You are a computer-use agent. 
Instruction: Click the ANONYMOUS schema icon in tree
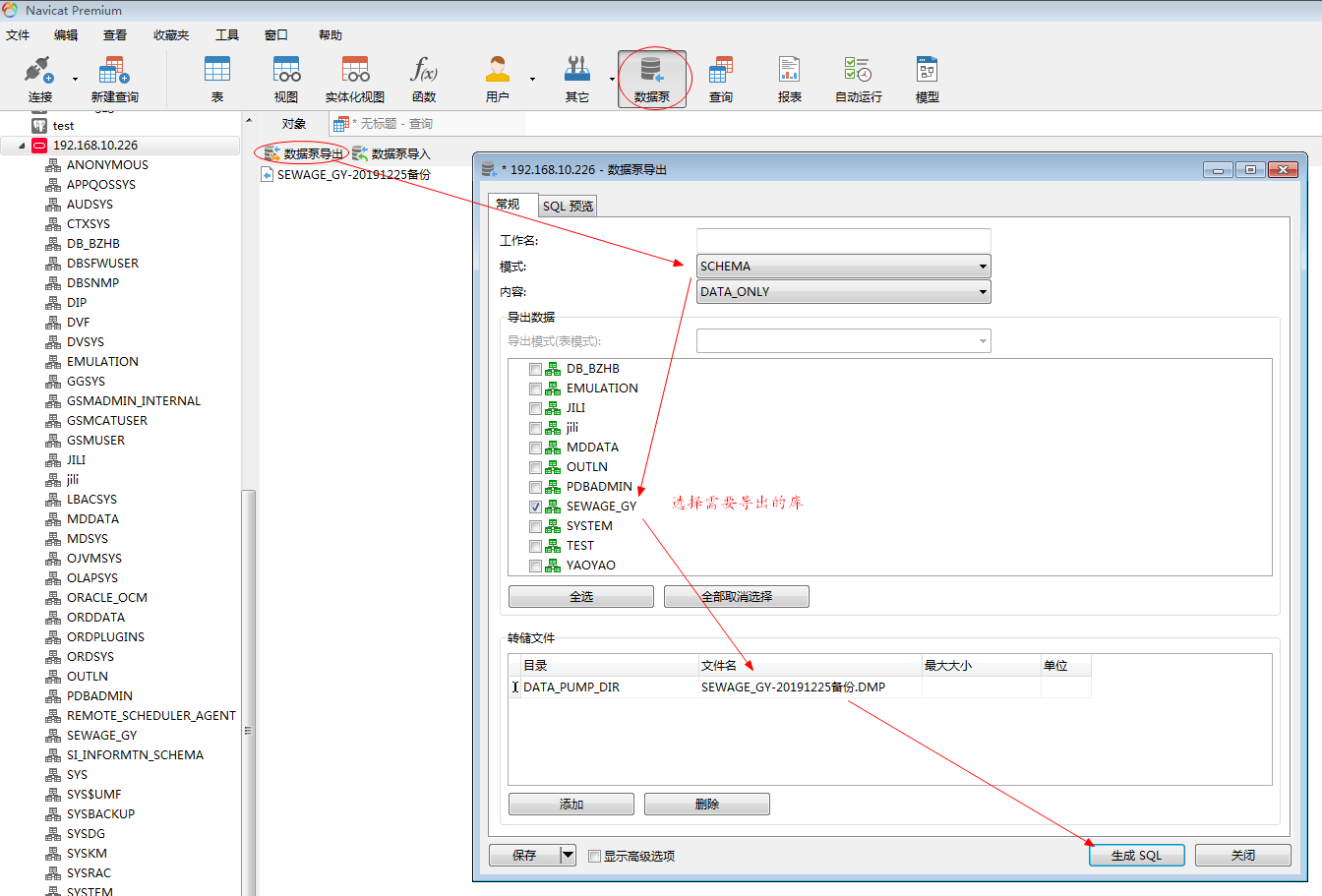click(x=53, y=165)
